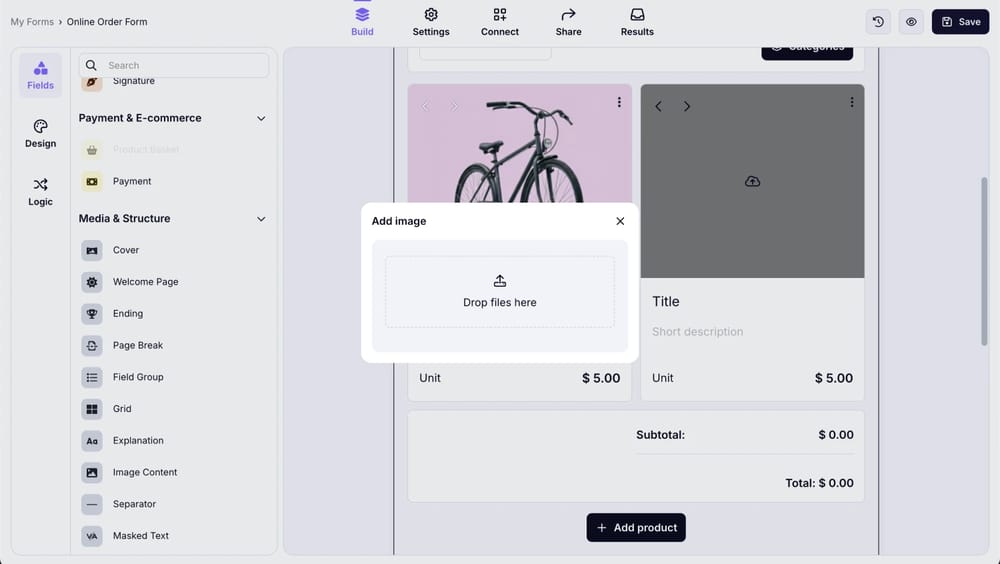Go to My Forms breadcrumb
1000x564 pixels.
click(32, 22)
